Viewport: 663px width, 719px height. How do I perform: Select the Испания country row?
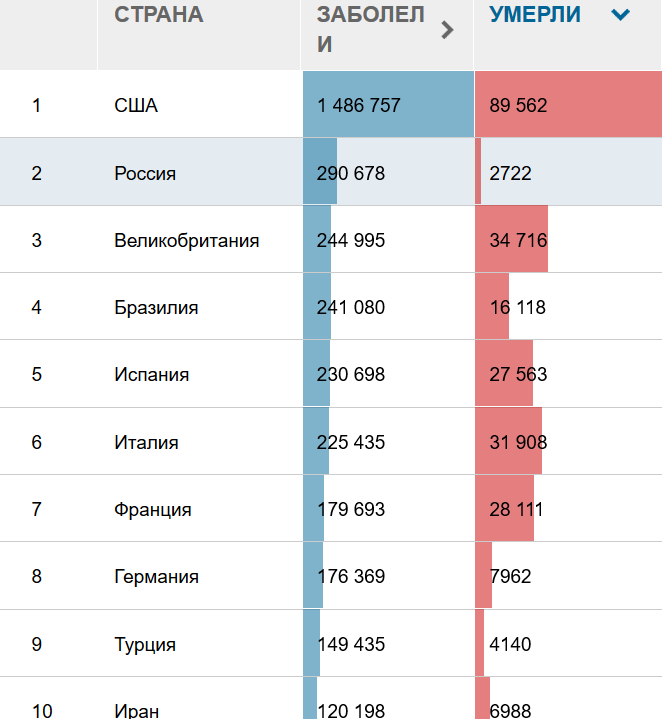tap(331, 374)
